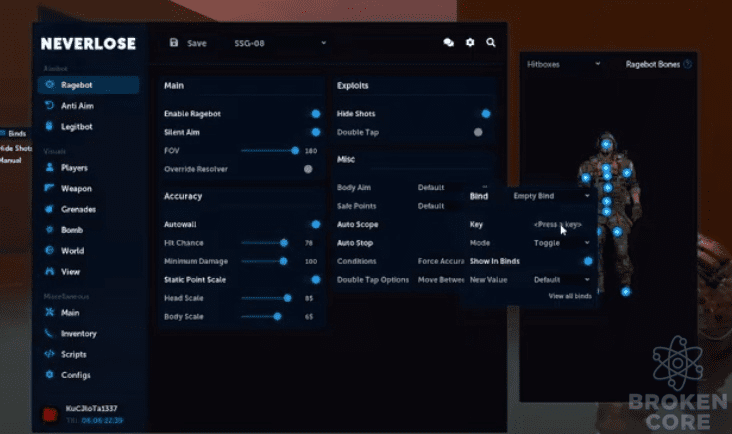Select the Players person icon
The height and width of the screenshot is (434, 732).
point(49,167)
